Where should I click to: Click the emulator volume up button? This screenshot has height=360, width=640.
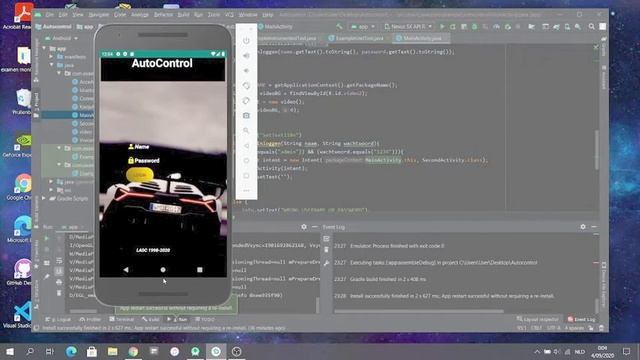tap(246, 56)
